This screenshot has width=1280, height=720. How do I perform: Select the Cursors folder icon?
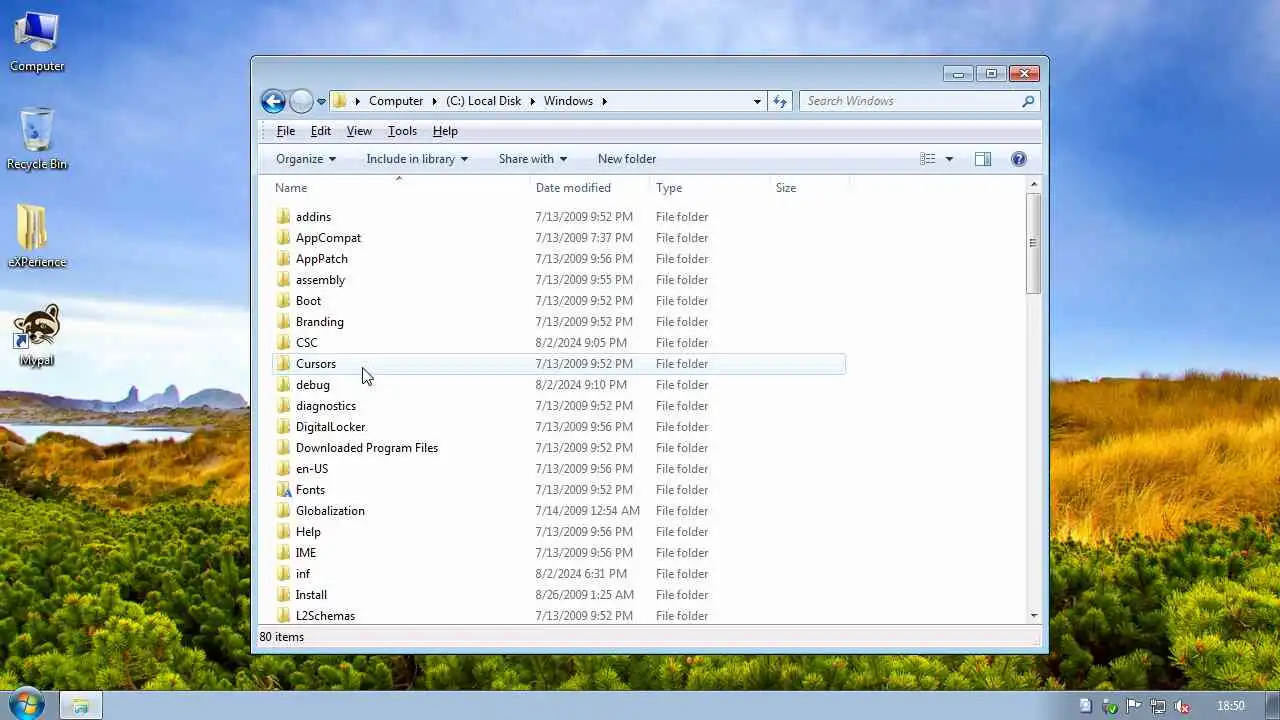[283, 363]
